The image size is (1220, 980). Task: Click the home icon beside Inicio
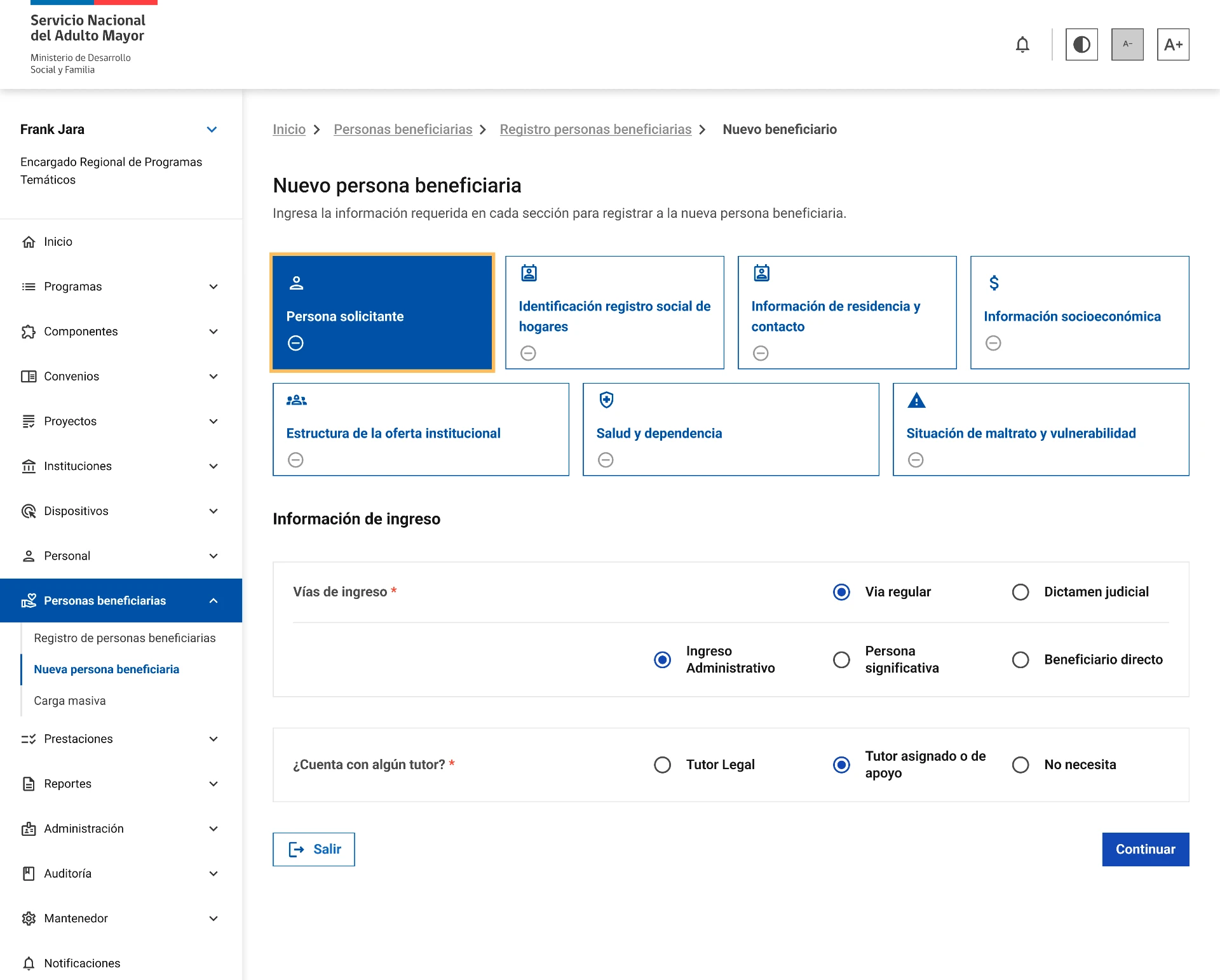tap(29, 242)
